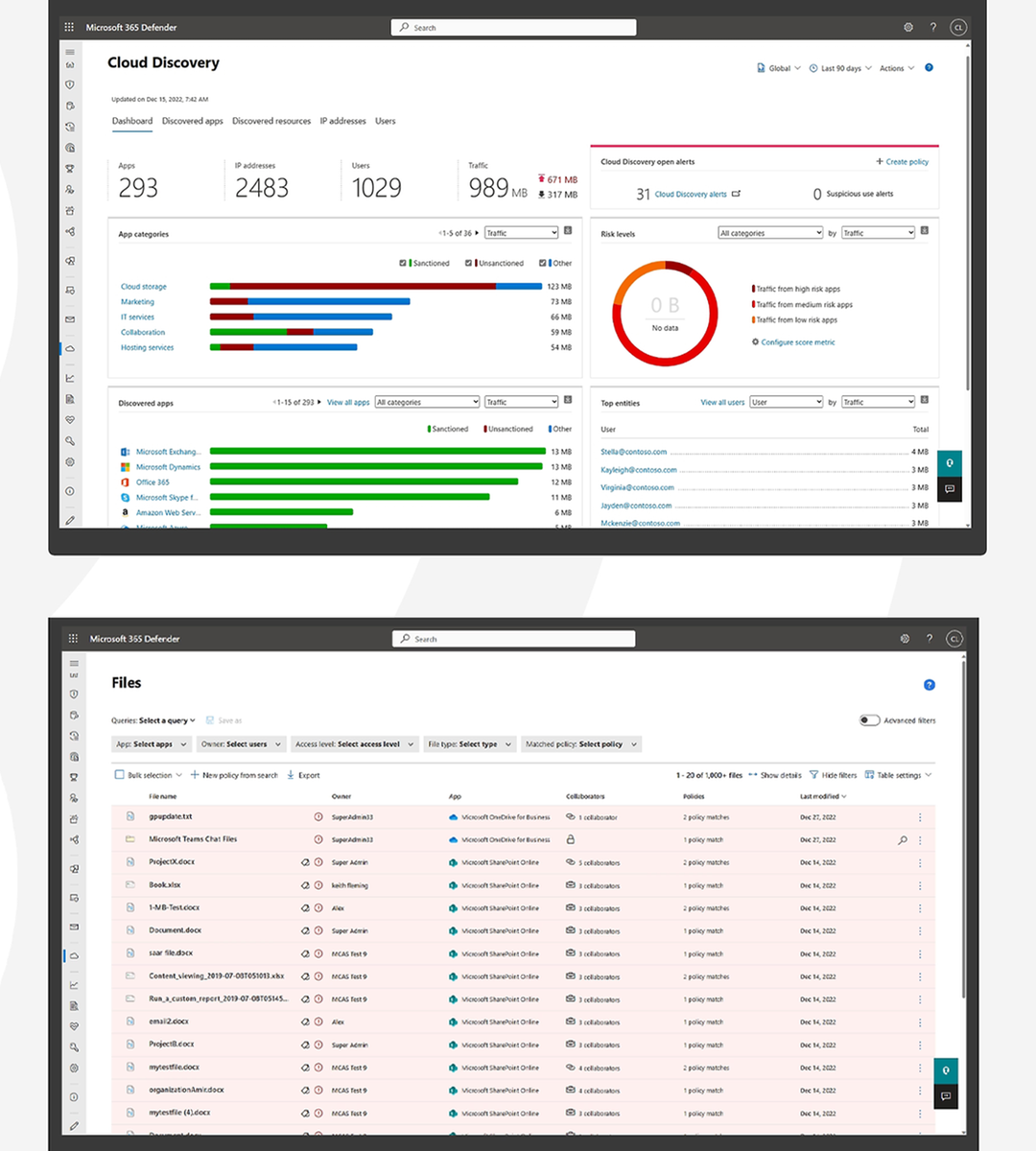Uncheck Unsanctioned in App categories legend
Viewport: 1036px width, 1151px height.
tap(469, 263)
